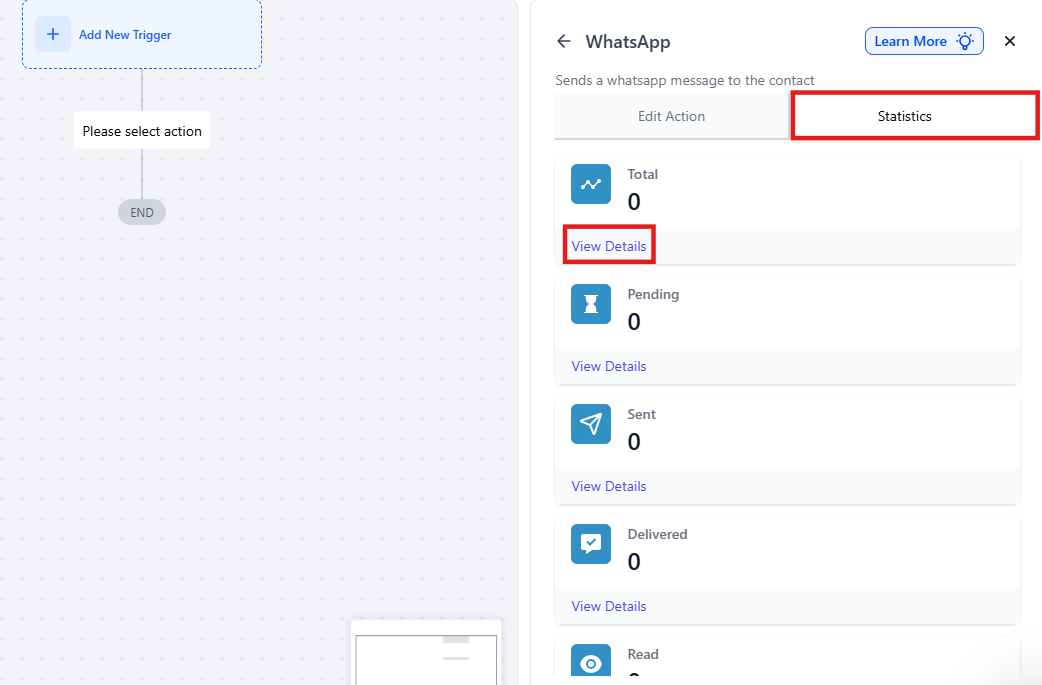Click the back arrow beside WhatsApp
Viewport: 1042px width, 685px height.
(564, 41)
